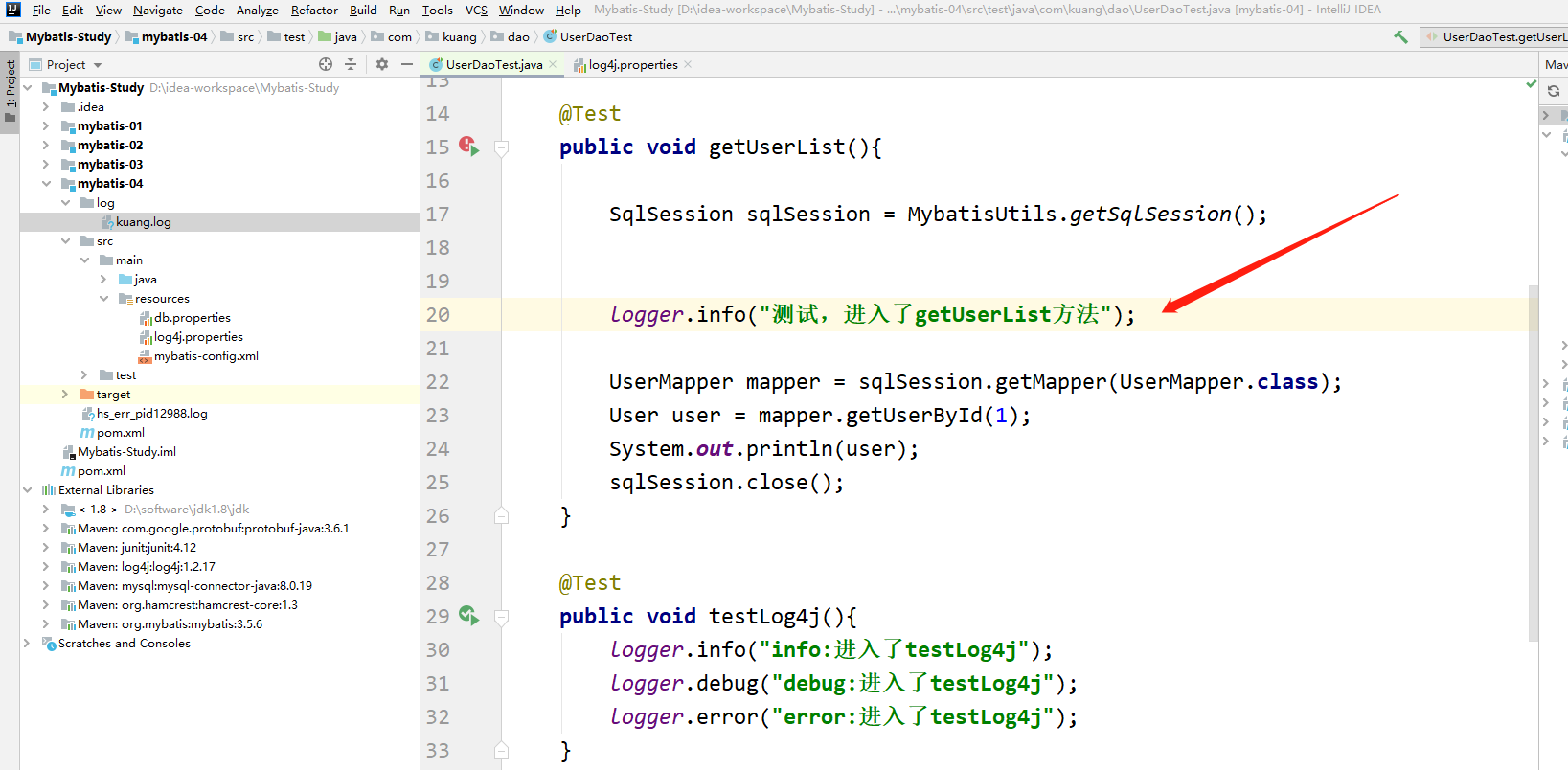Hide Project panel with minimize icon
This screenshot has height=770, width=1568.
point(407,64)
